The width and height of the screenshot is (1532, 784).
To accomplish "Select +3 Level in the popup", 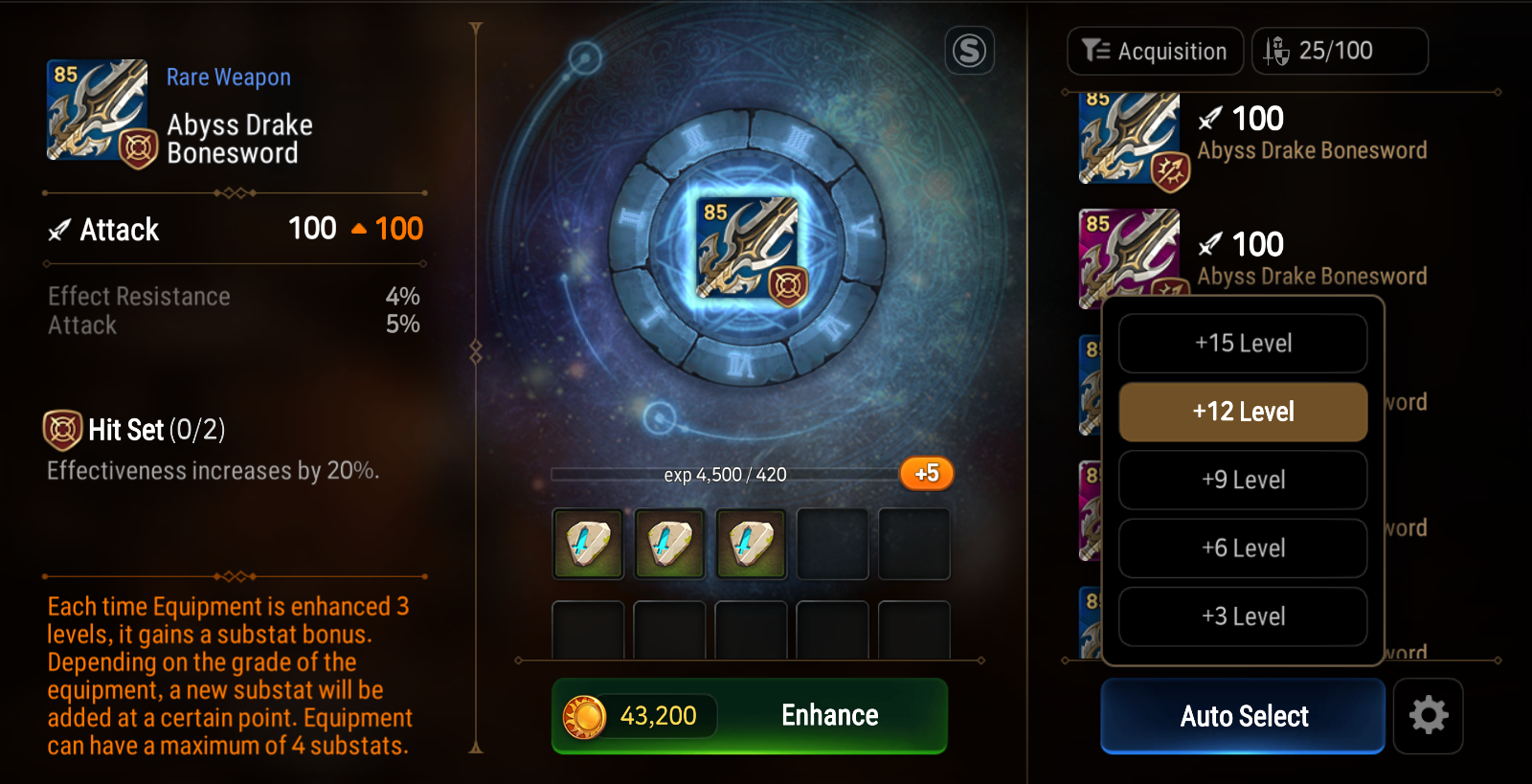I will click(1243, 616).
